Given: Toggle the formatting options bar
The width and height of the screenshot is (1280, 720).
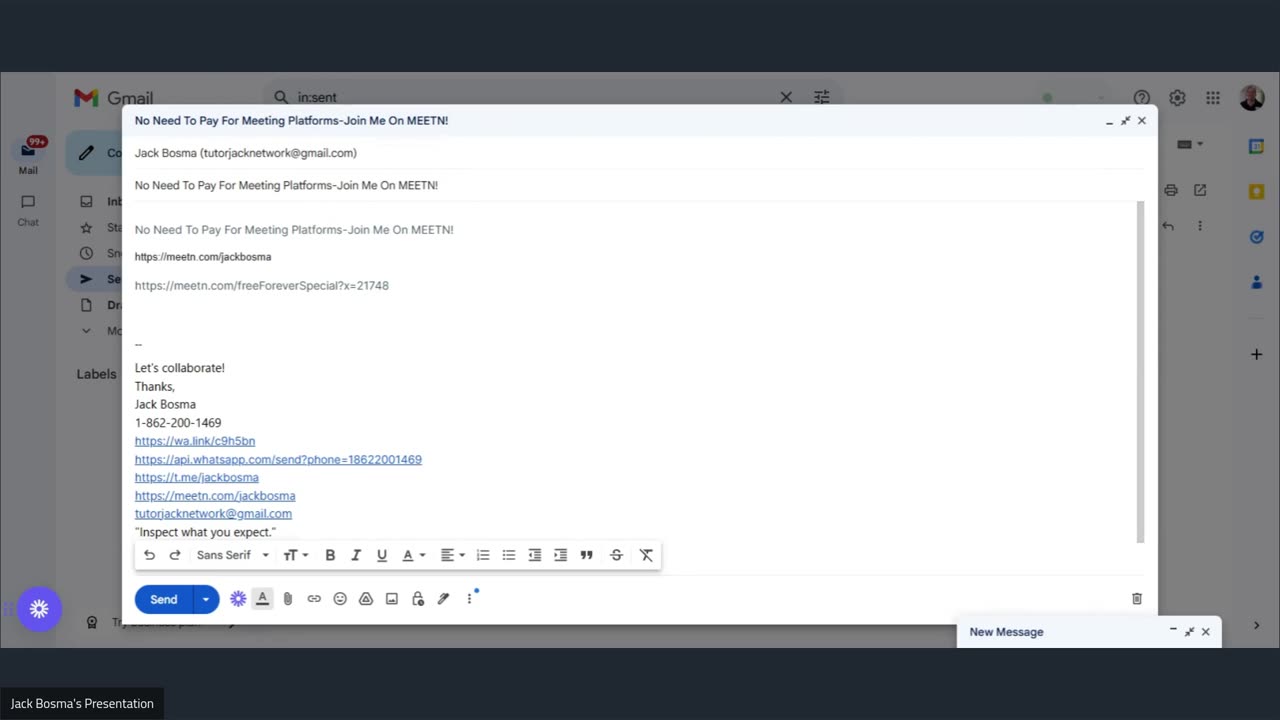Looking at the screenshot, I should click(262, 598).
